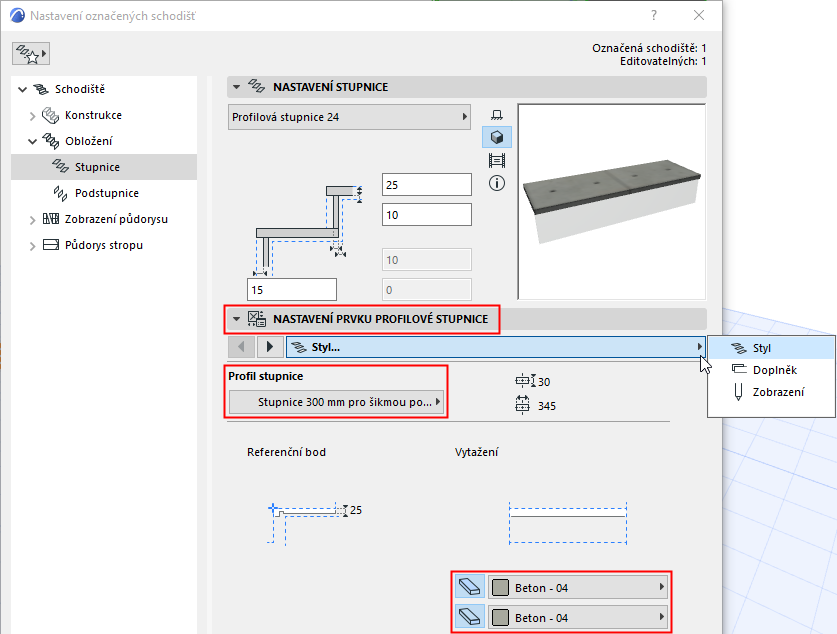This screenshot has width=837, height=634.
Task: Click the profile width value 345
Action: pos(547,406)
